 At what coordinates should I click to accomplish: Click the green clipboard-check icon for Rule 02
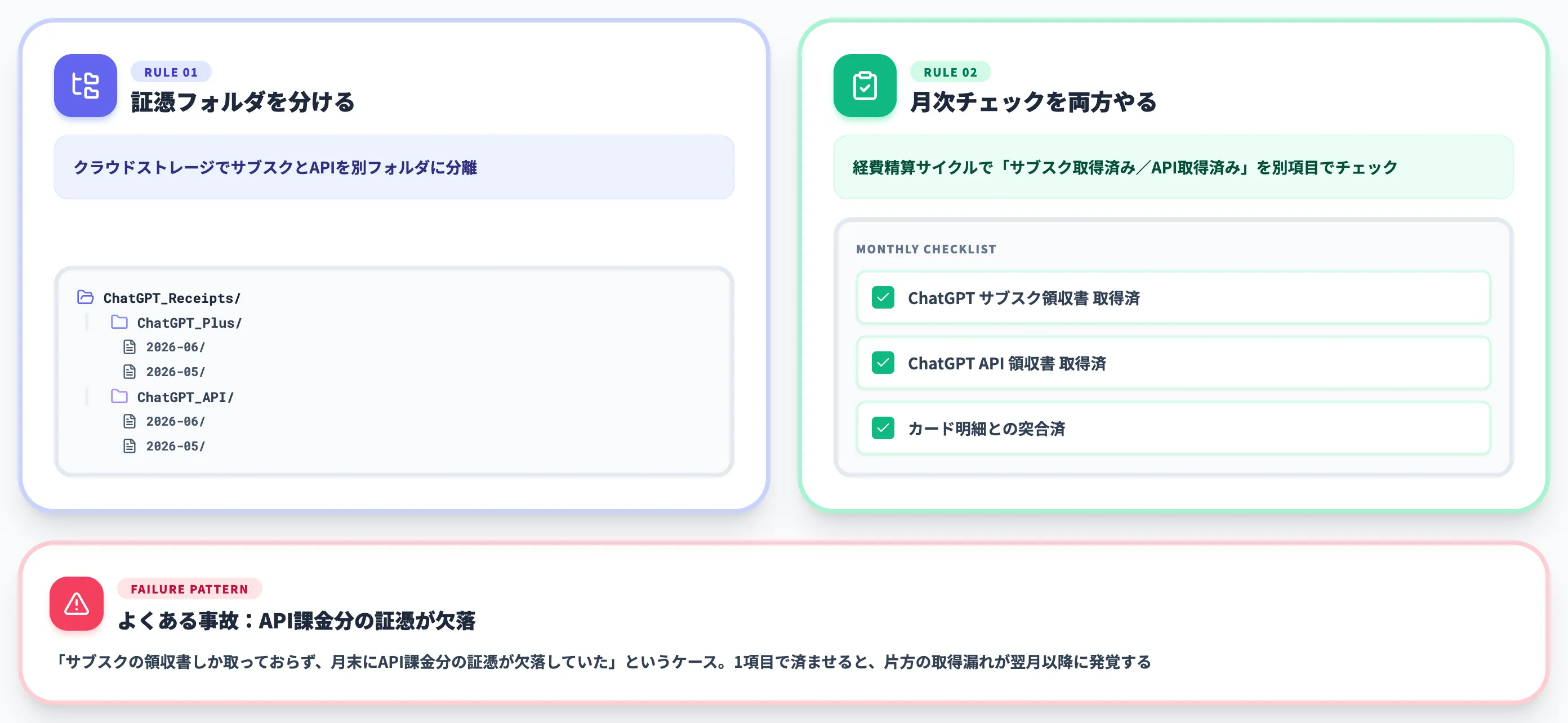pyautogui.click(x=865, y=85)
